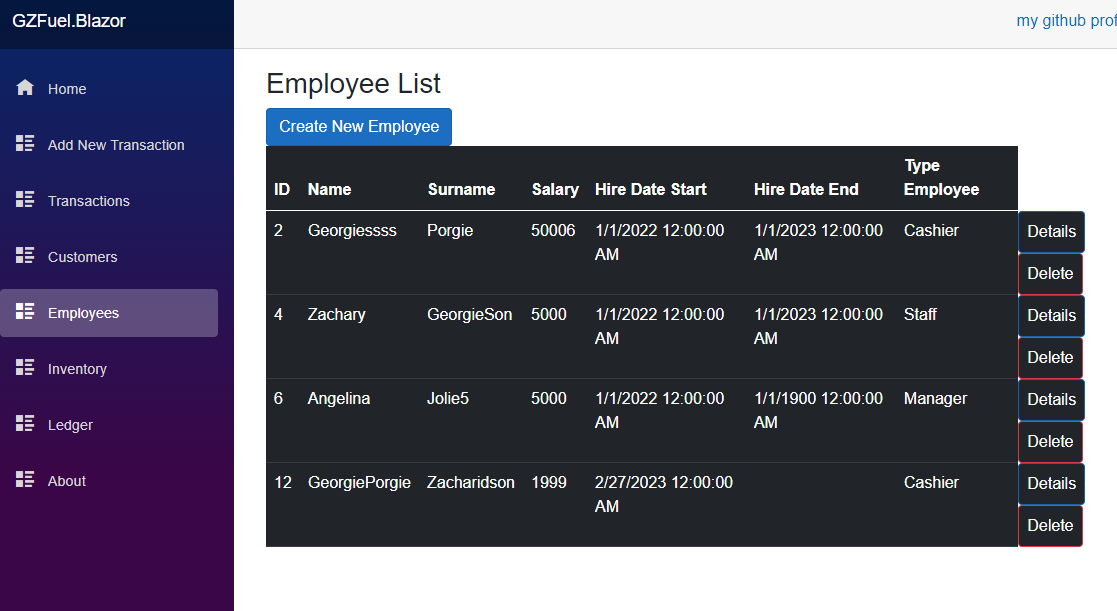The height and width of the screenshot is (611, 1117).
Task: Select the surname cell Jolie5
Action: (x=447, y=399)
